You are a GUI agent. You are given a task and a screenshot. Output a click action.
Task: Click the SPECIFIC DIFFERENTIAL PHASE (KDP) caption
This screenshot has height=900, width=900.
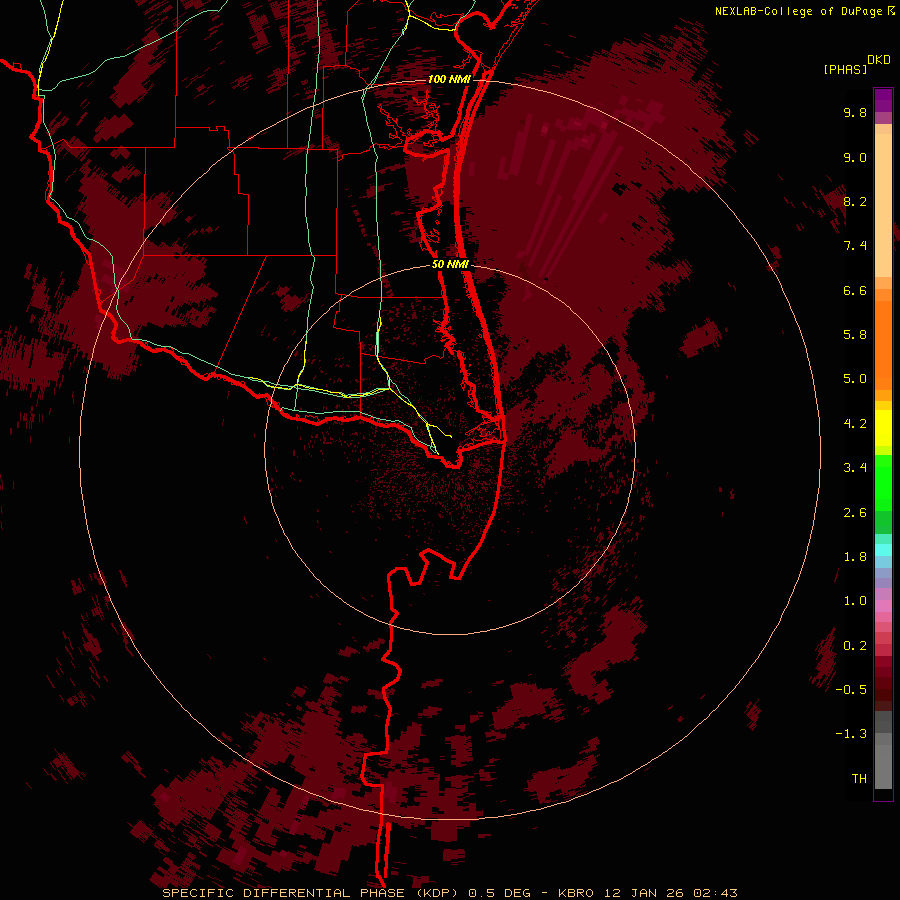tap(312, 893)
